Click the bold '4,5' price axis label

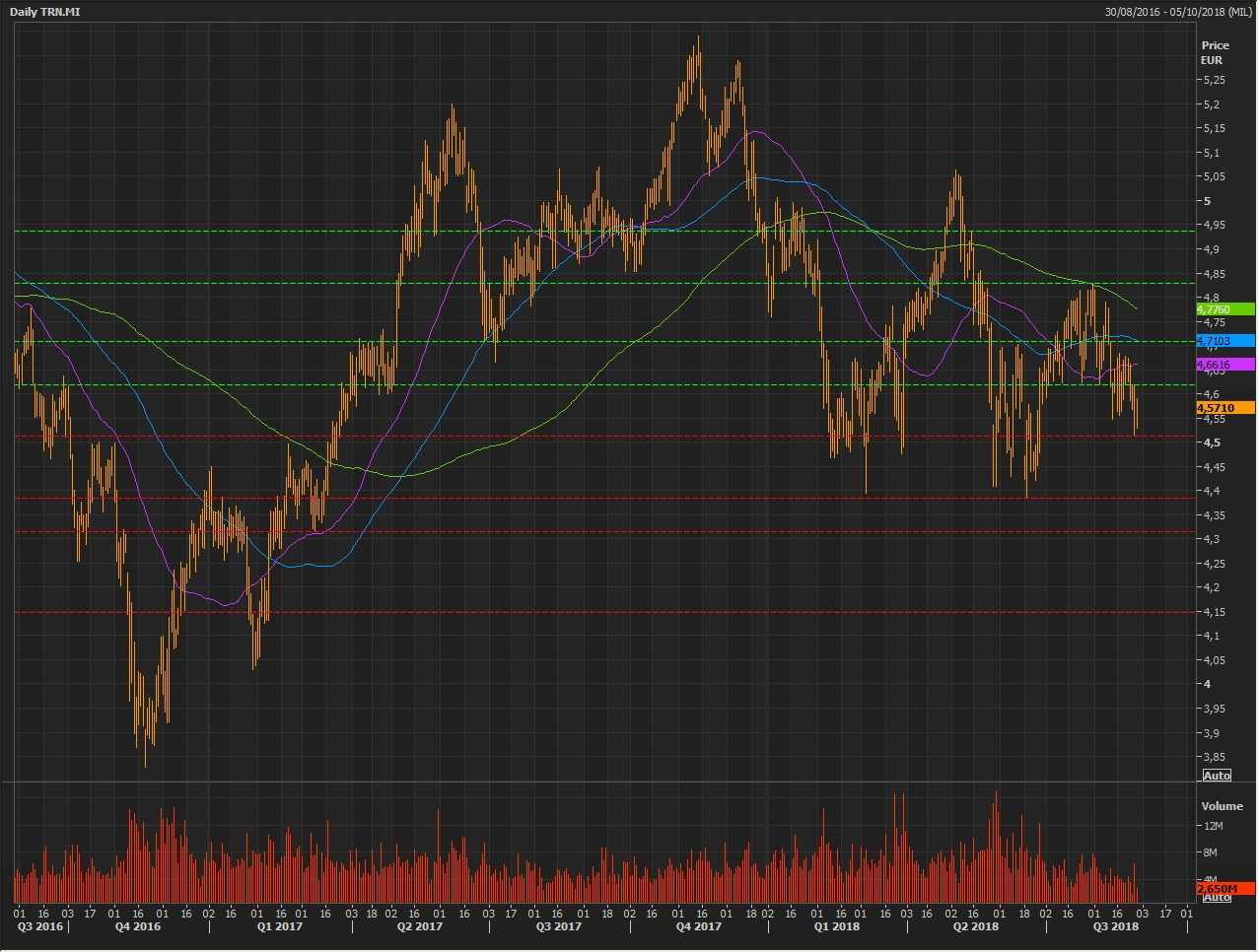click(1212, 442)
